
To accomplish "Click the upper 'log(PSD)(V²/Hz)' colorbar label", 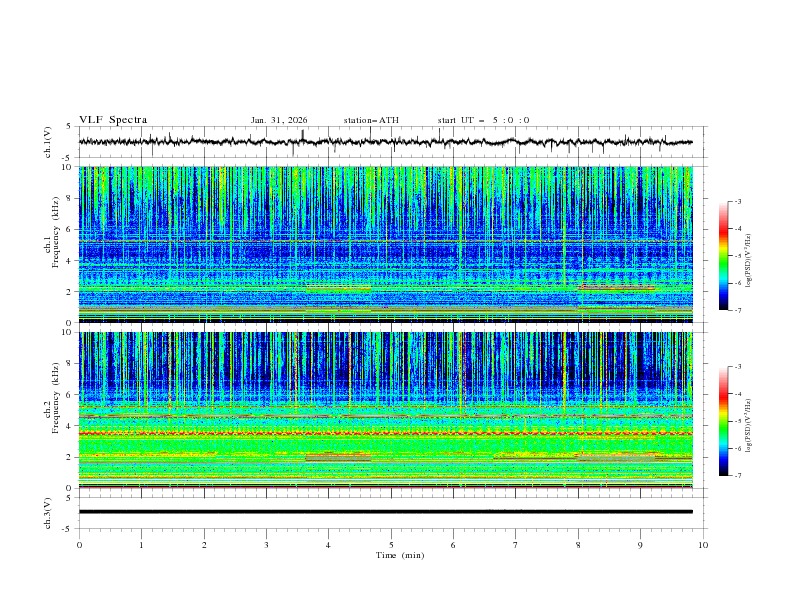I will pyautogui.click(x=749, y=261).
